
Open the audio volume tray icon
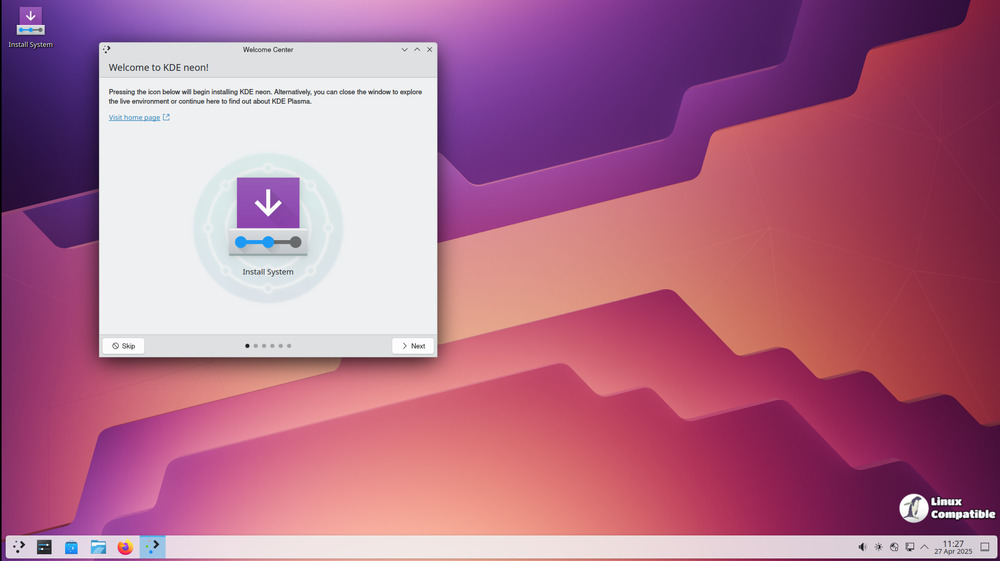863,547
